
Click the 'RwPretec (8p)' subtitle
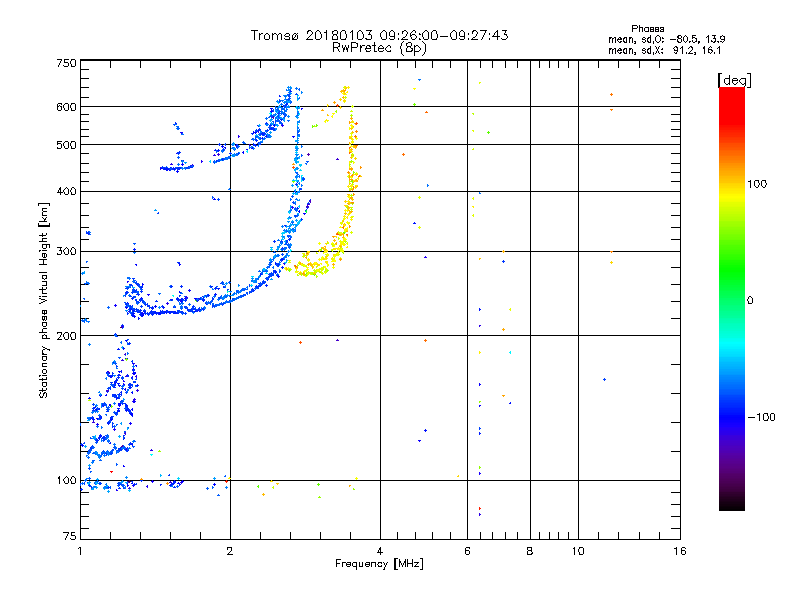click(x=379, y=48)
